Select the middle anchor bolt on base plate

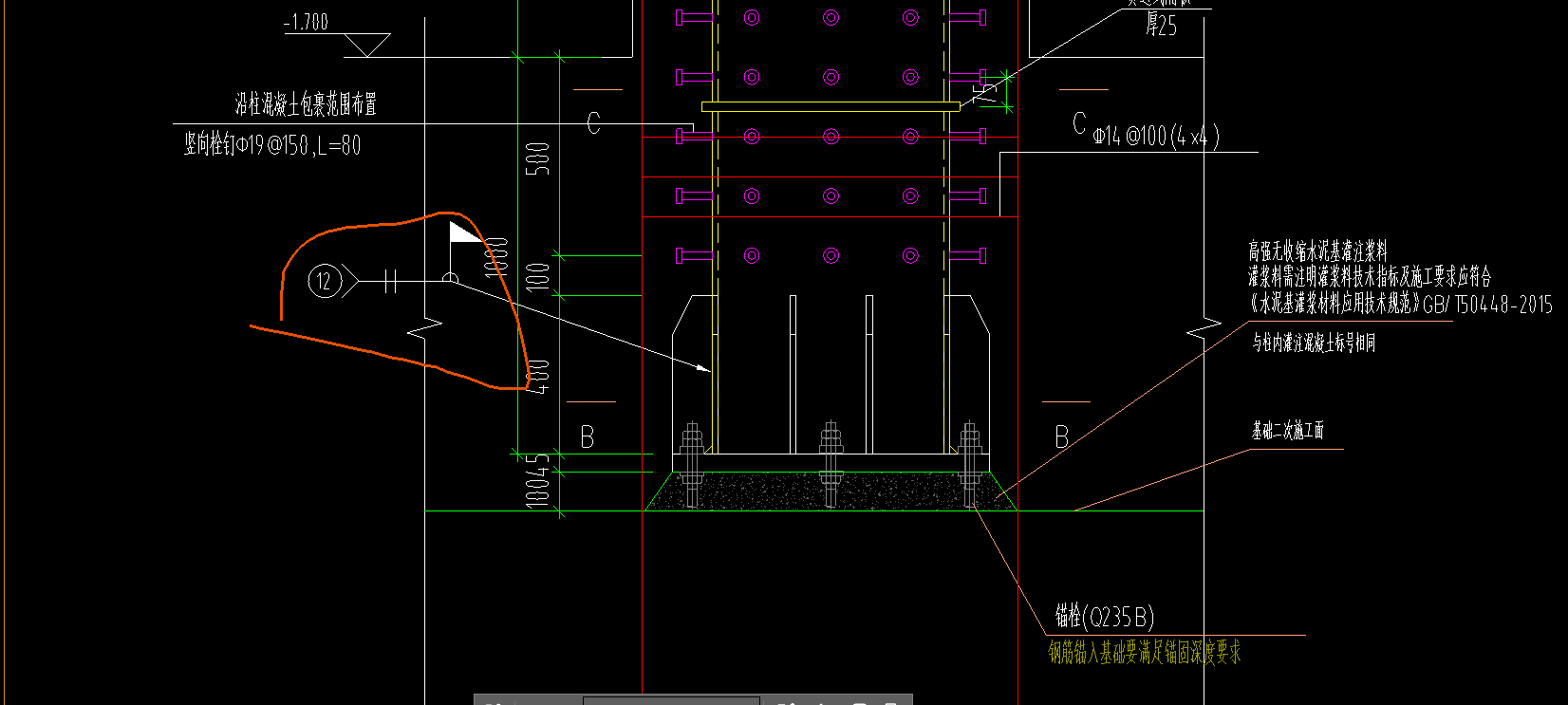(831, 464)
